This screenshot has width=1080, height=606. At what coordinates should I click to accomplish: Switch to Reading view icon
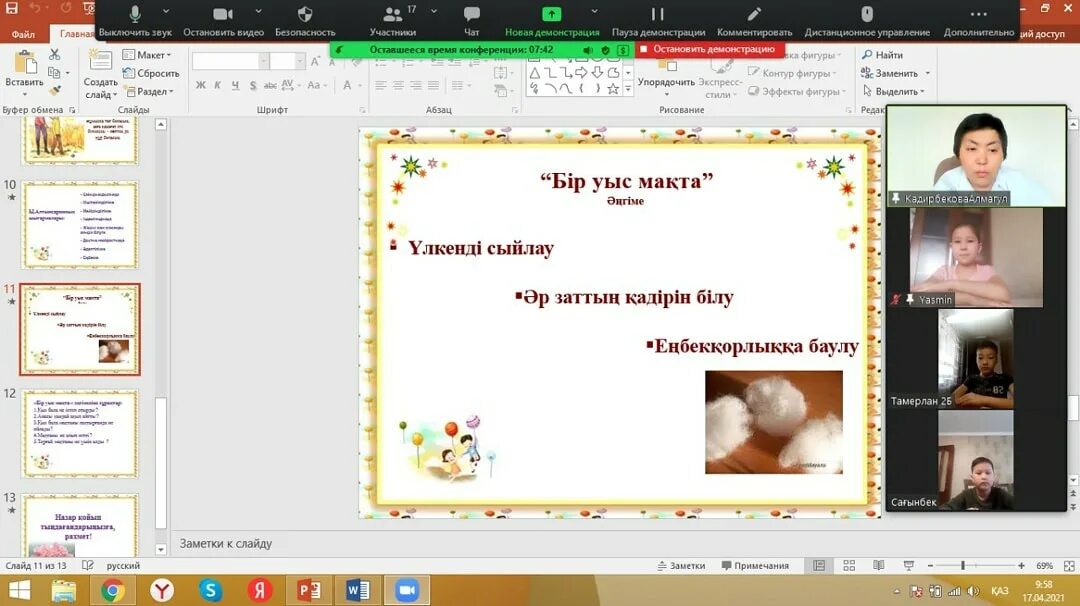click(878, 565)
